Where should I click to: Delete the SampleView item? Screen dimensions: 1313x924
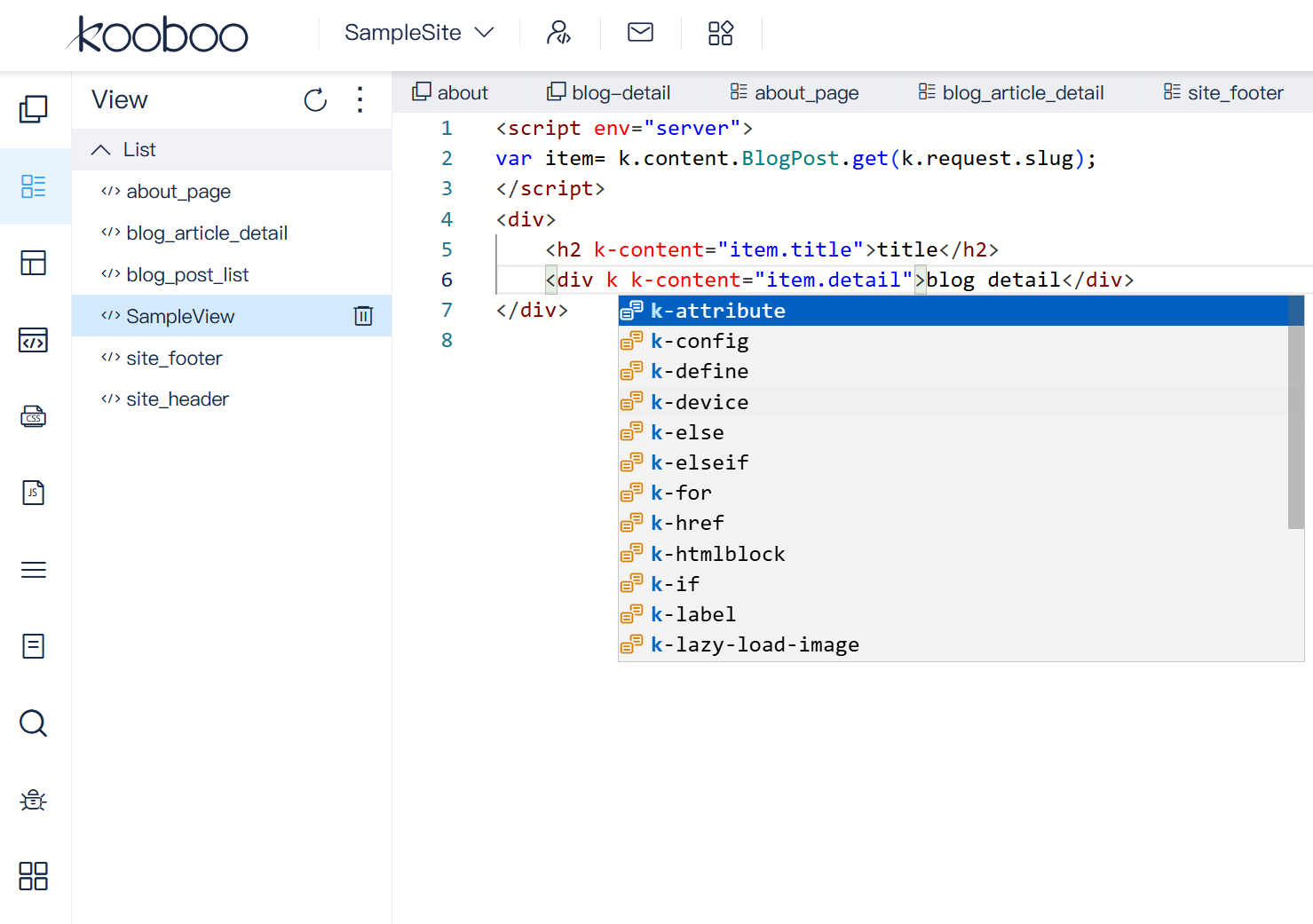coord(363,316)
